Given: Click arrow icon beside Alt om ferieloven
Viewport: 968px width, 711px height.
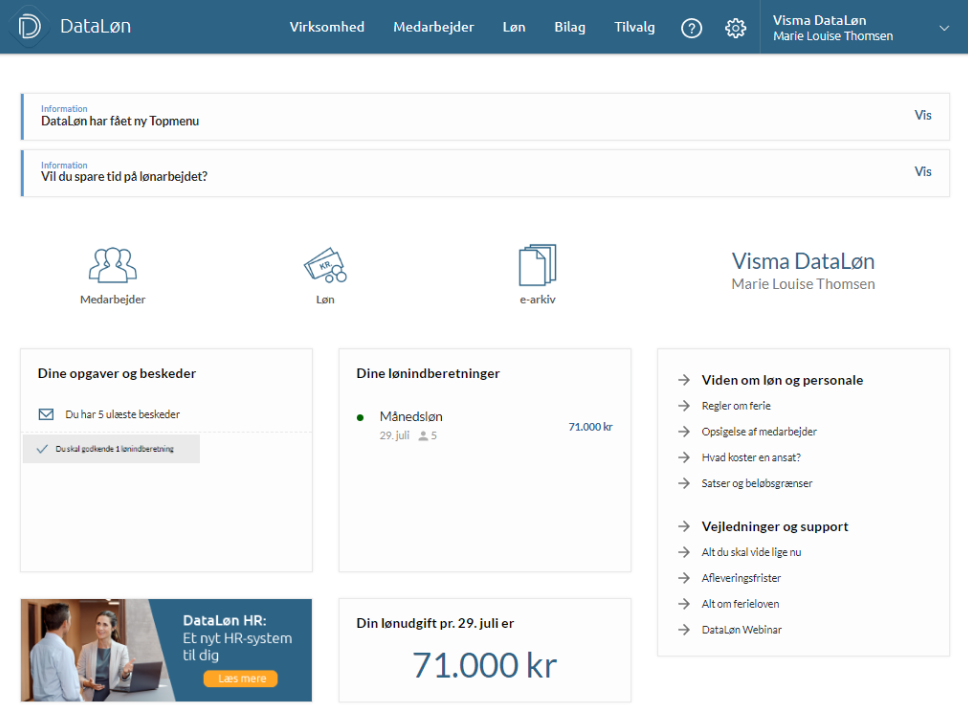Looking at the screenshot, I should (x=683, y=604).
